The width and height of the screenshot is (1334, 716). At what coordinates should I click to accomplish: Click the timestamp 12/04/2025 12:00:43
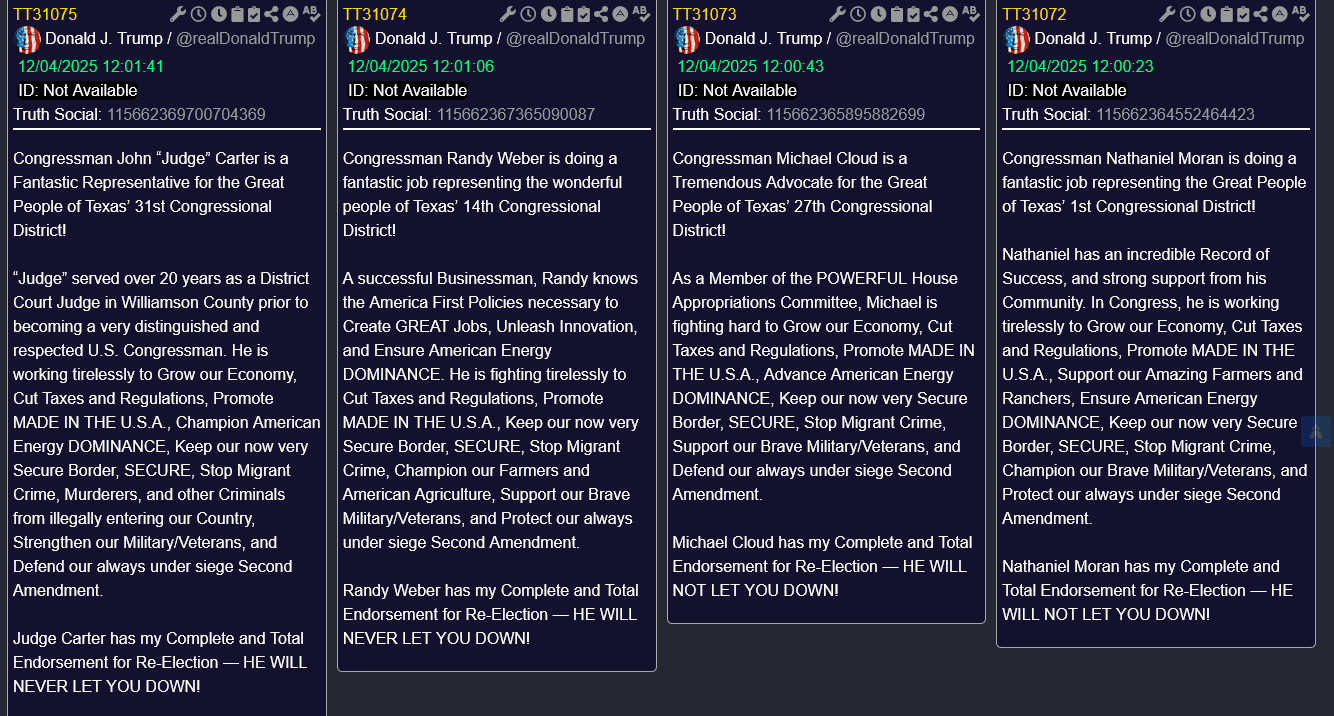750,67
